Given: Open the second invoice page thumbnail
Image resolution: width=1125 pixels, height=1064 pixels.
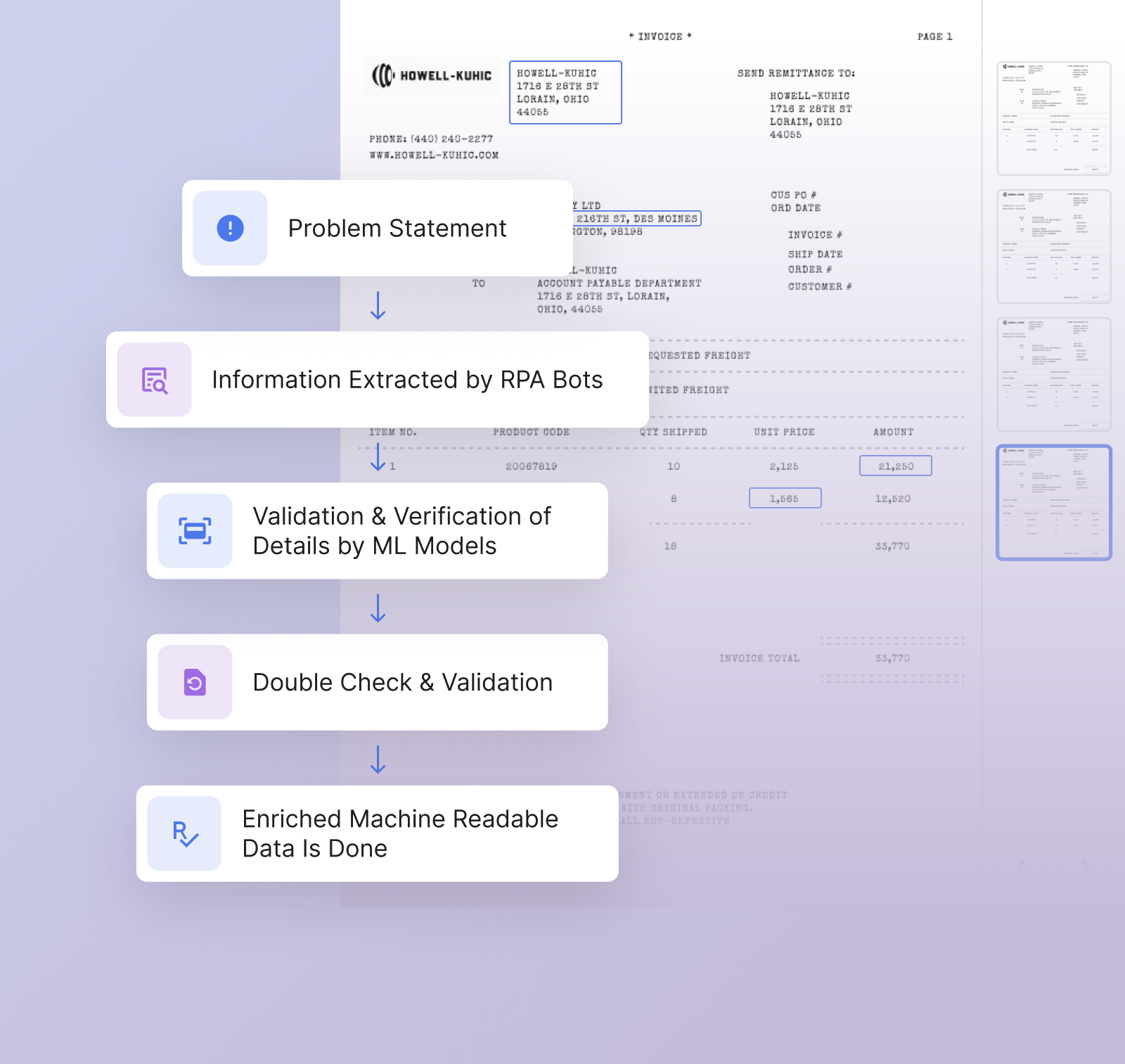Looking at the screenshot, I should 1054,246.
